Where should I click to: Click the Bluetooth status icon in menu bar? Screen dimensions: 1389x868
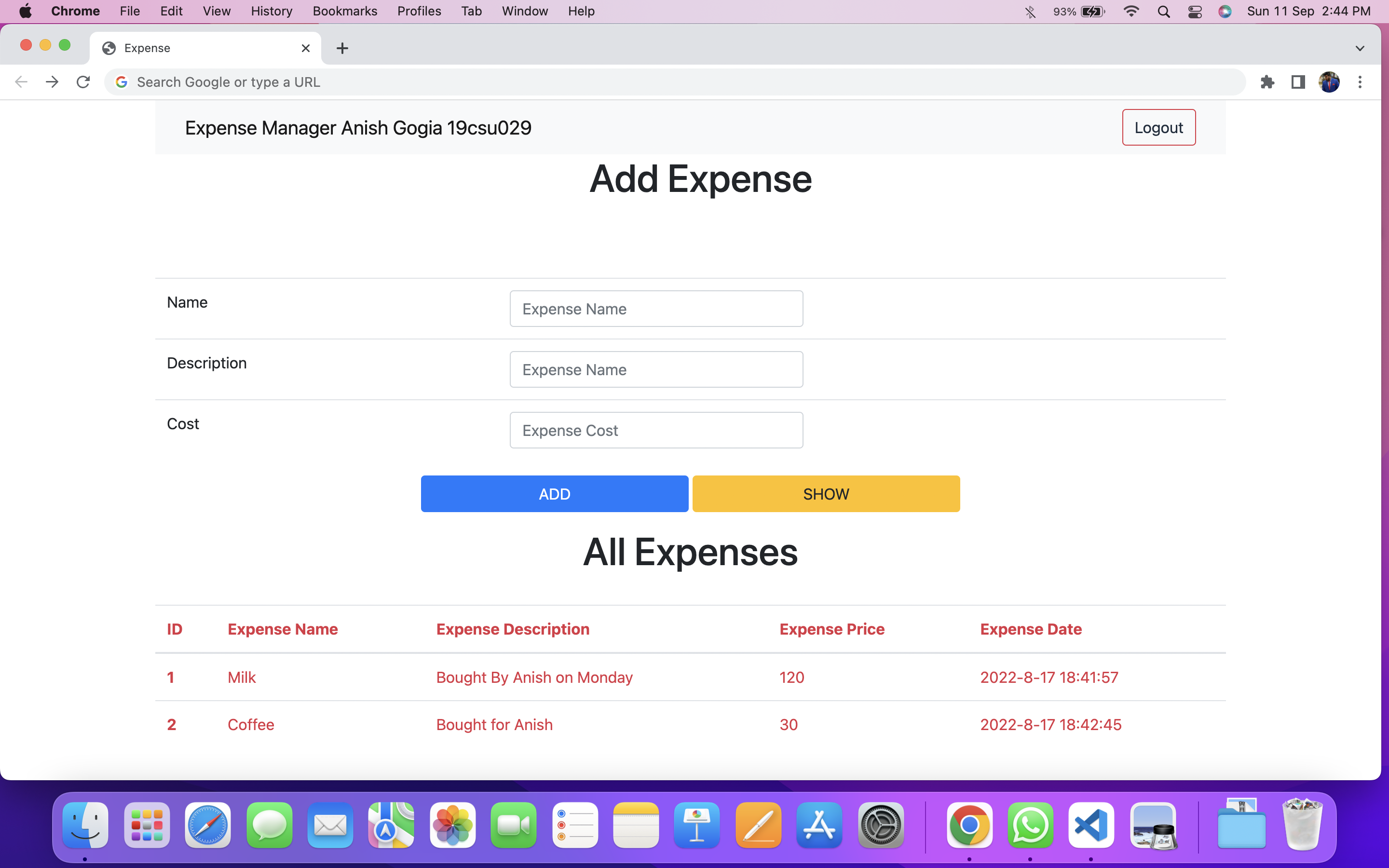click(x=1030, y=12)
